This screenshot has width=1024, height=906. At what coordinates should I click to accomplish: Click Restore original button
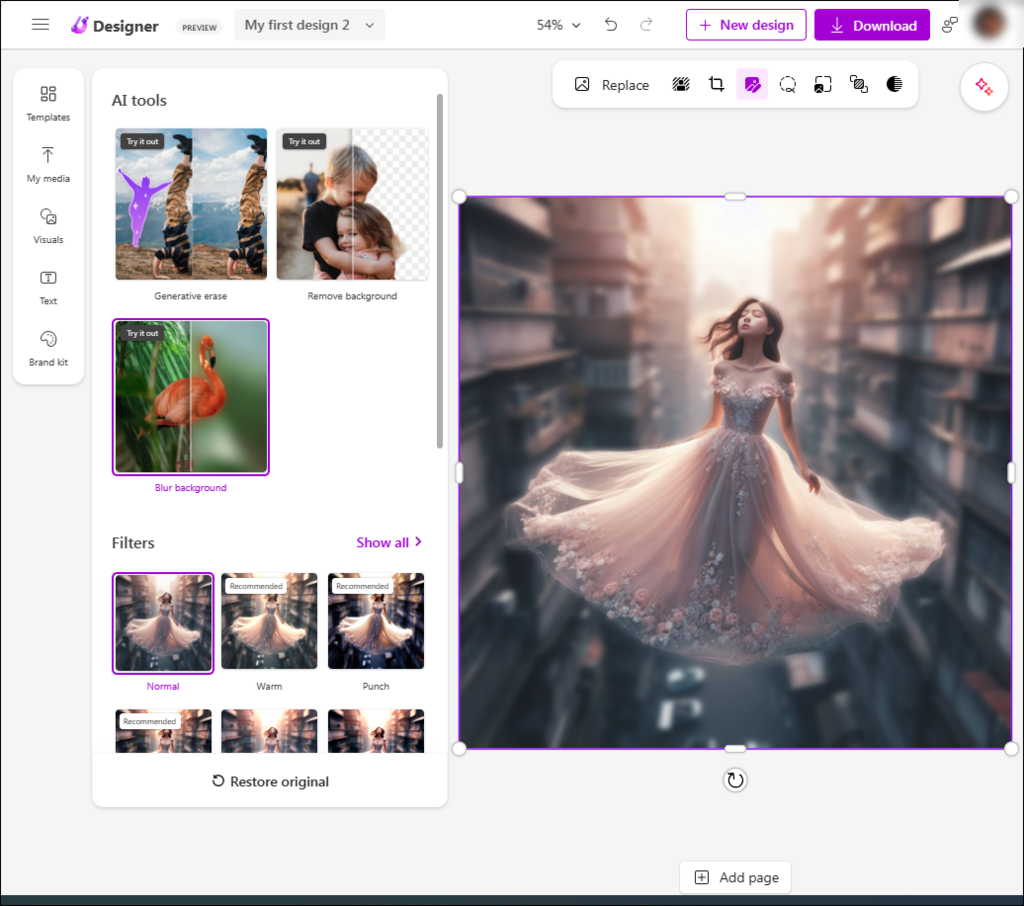coord(270,781)
